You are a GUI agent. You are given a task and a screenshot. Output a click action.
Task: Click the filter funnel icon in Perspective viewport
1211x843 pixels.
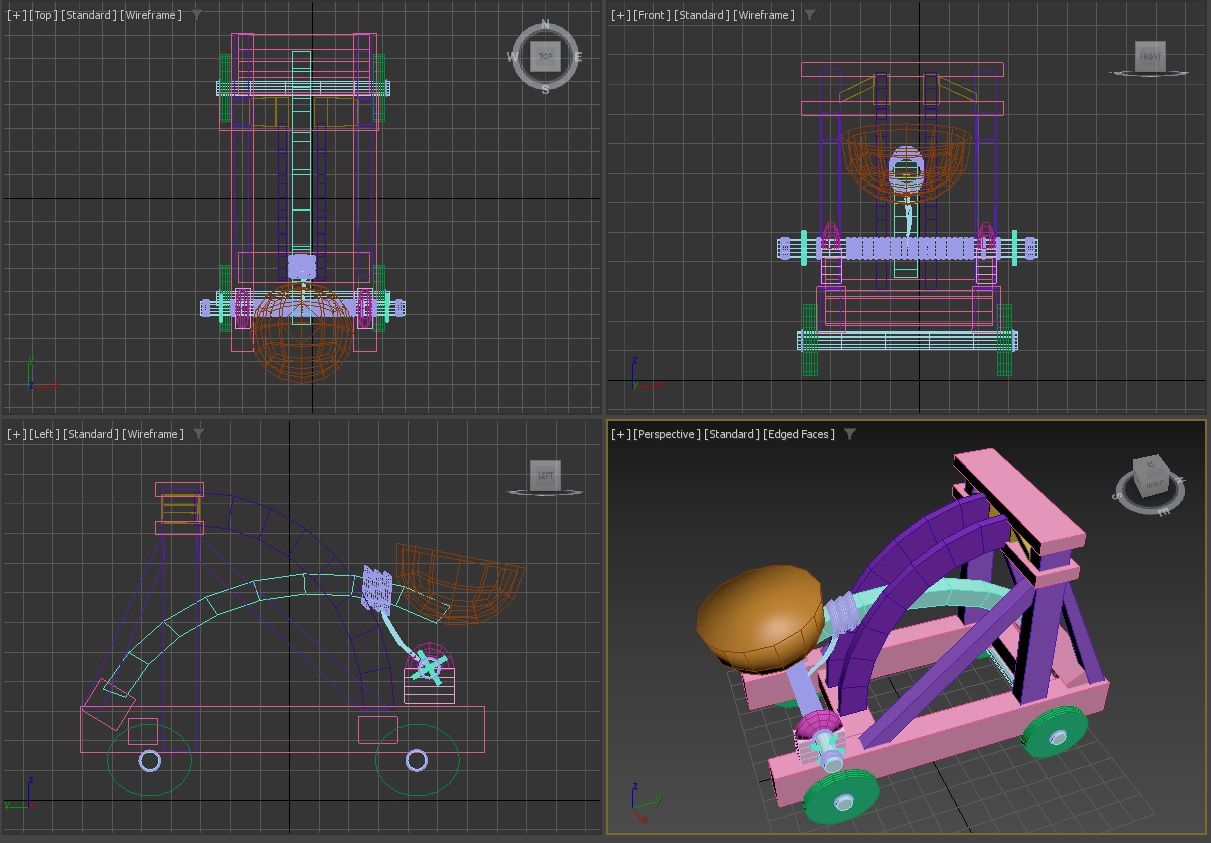[x=849, y=434]
